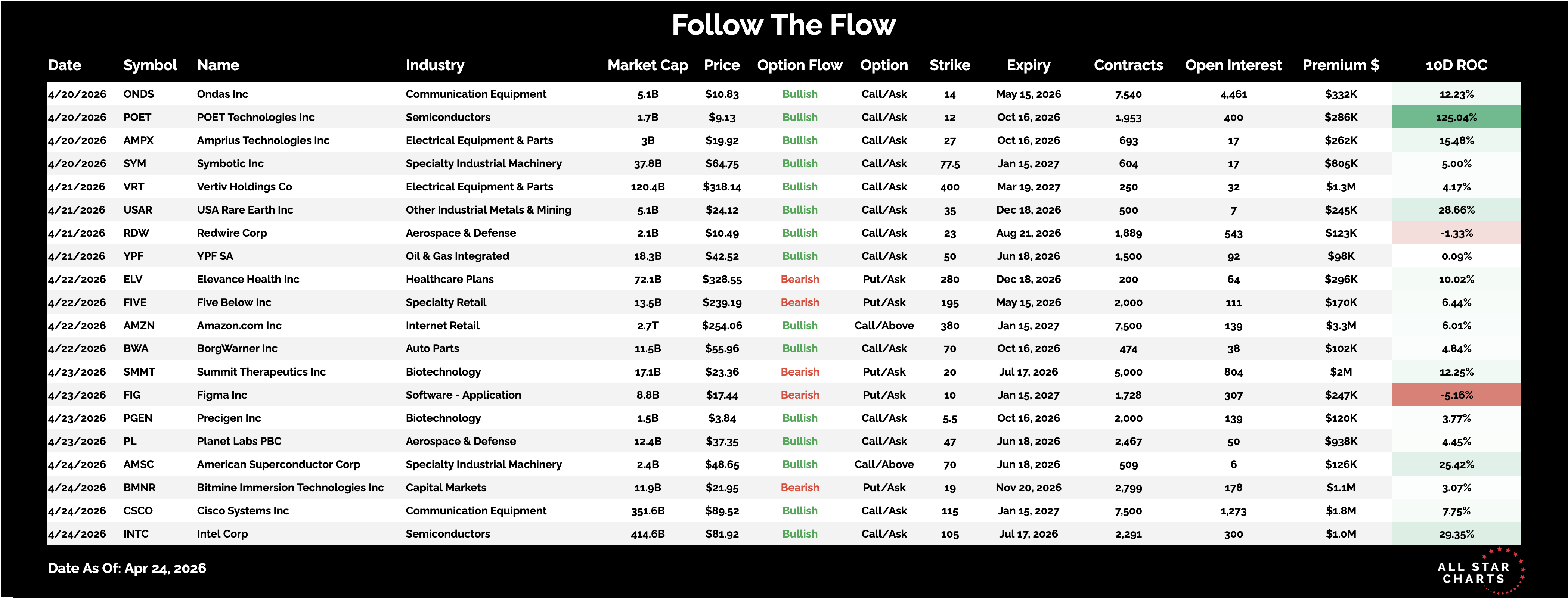Click the POET ticker symbol
Viewport: 1568px width, 598px height.
(137, 118)
